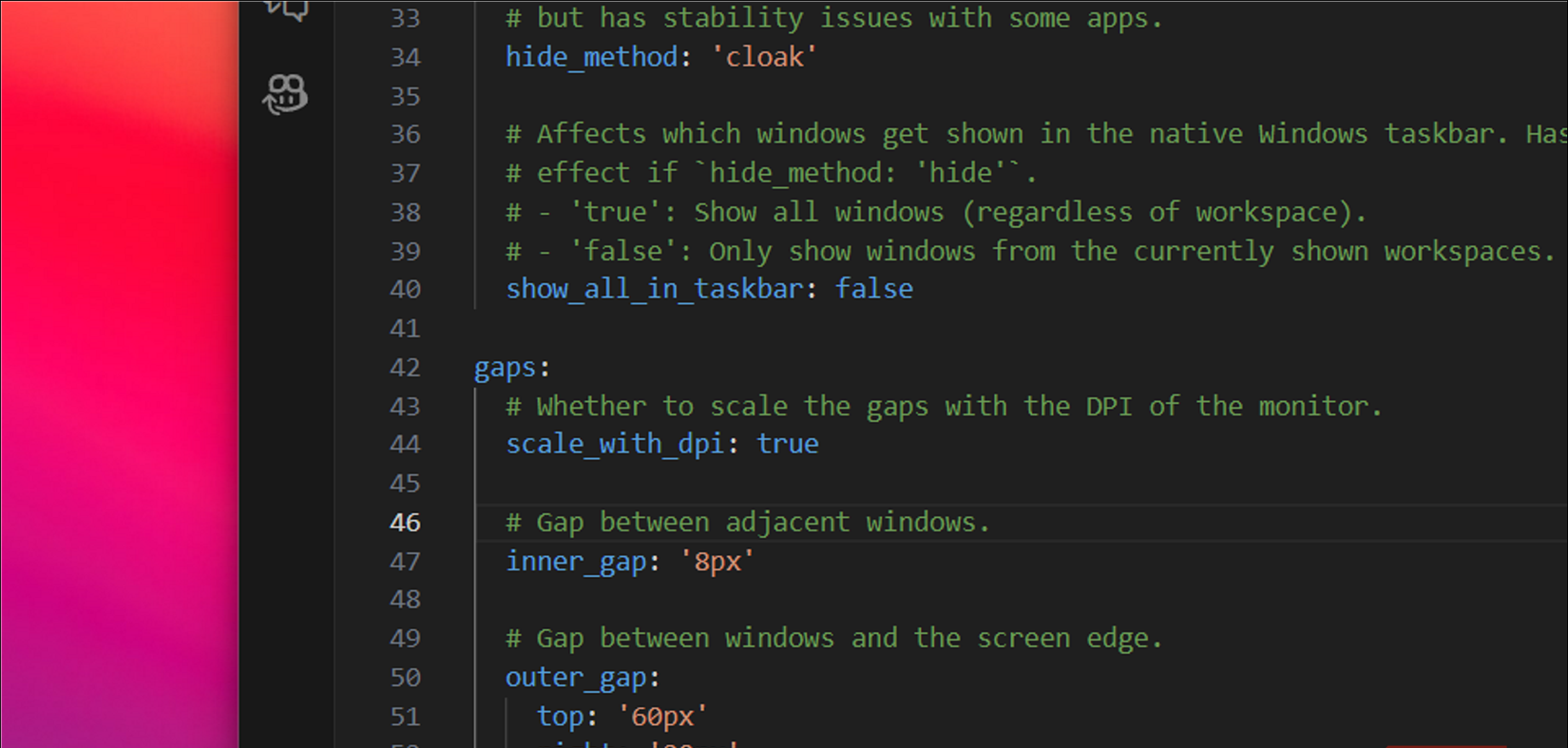Select the top key under outer_gap

point(561,716)
